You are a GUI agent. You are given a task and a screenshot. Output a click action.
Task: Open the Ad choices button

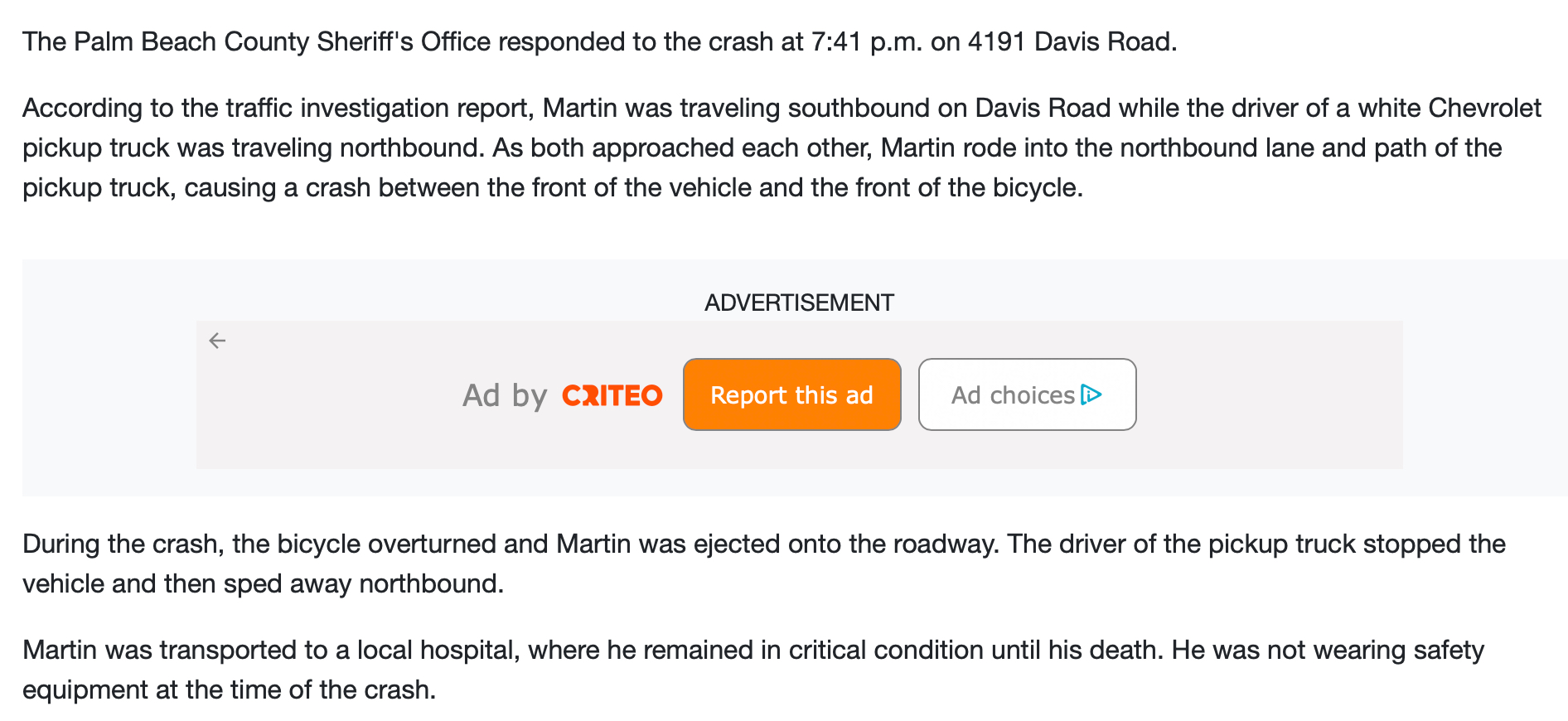click(1026, 394)
